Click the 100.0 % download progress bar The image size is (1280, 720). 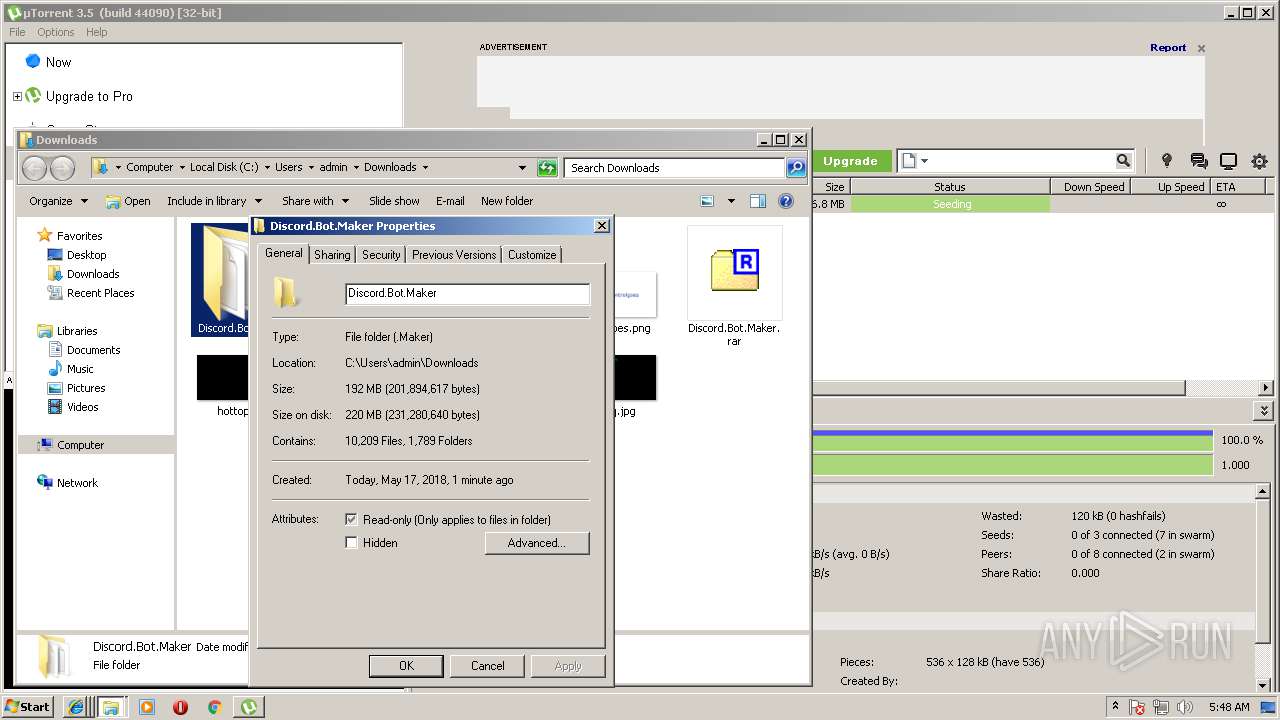point(1012,440)
